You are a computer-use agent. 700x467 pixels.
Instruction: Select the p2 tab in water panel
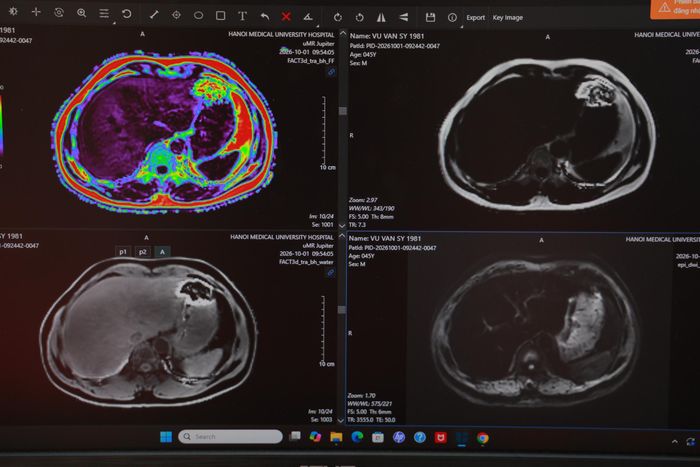pos(142,252)
